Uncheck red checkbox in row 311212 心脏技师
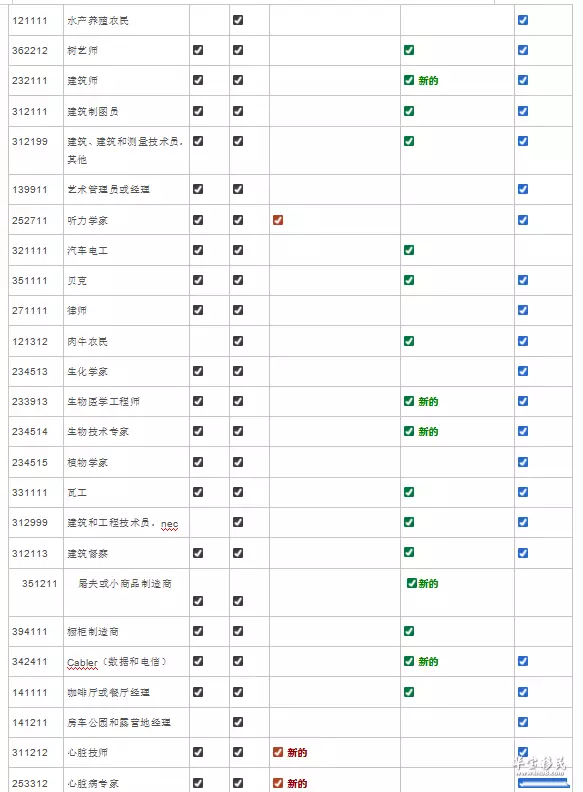Screen dimensions: 583x792 [x=278, y=752]
